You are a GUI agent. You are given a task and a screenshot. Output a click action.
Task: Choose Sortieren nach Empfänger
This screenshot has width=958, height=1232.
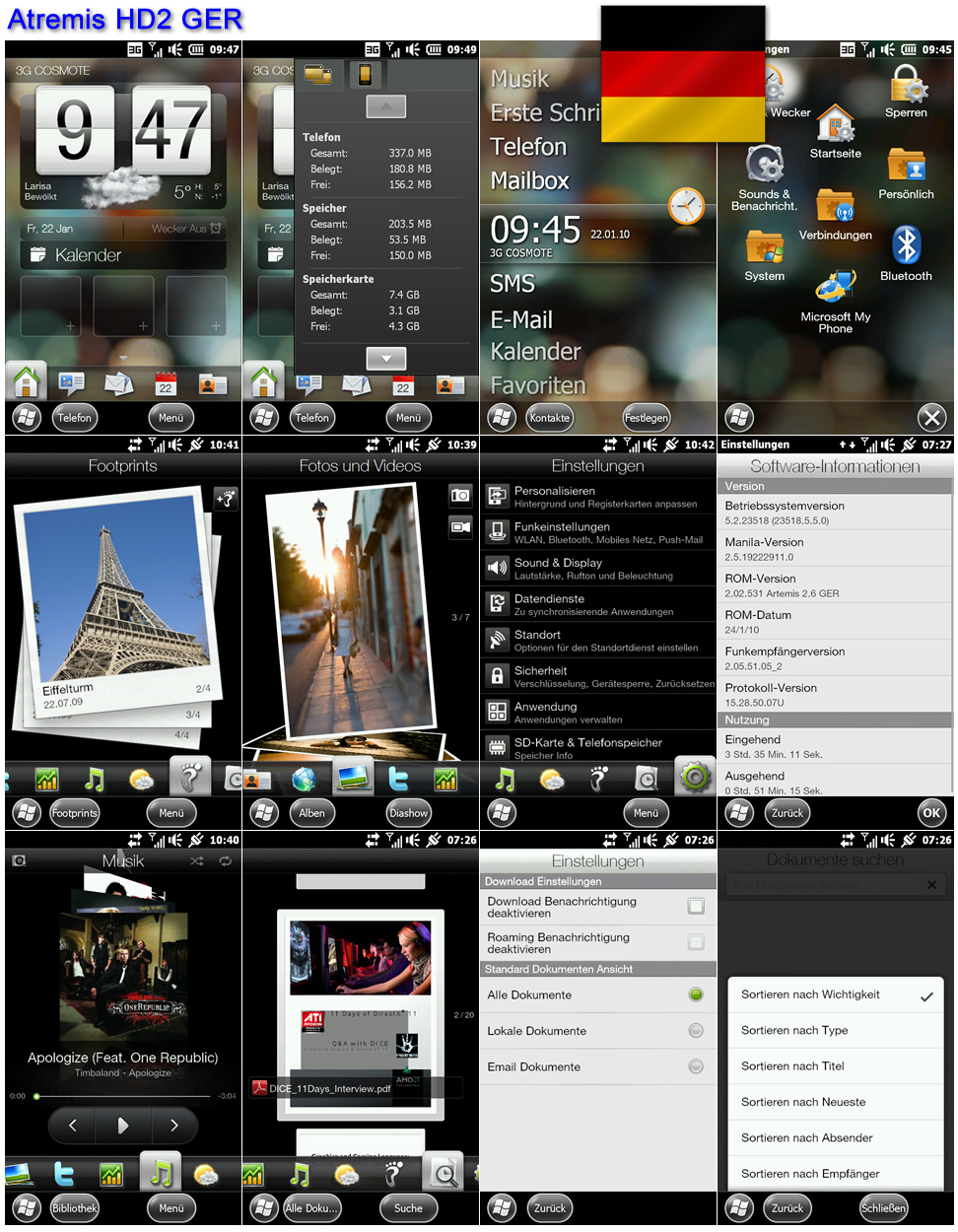[836, 1173]
